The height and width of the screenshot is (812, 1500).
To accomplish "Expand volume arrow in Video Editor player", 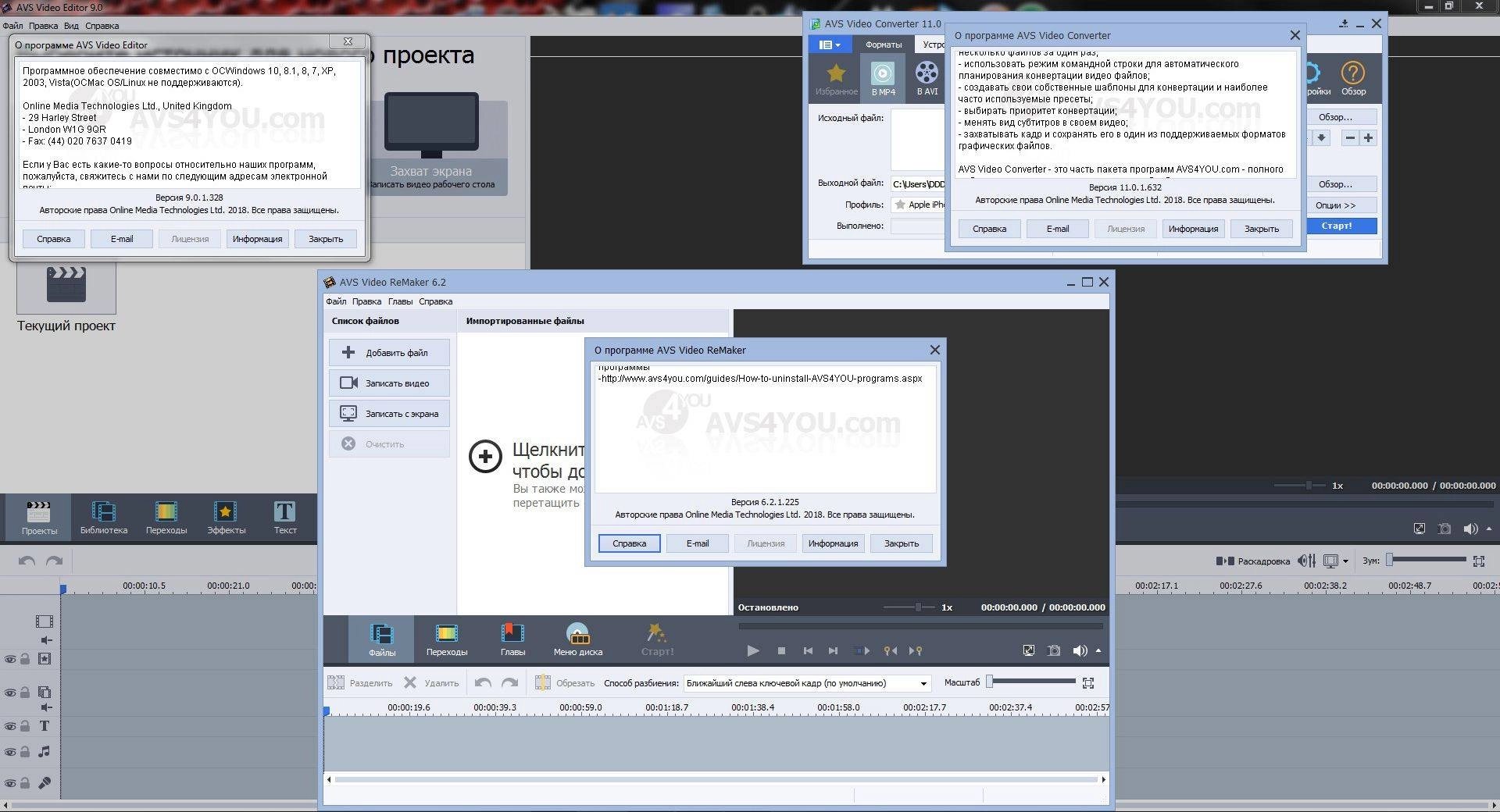I will coord(1489,529).
